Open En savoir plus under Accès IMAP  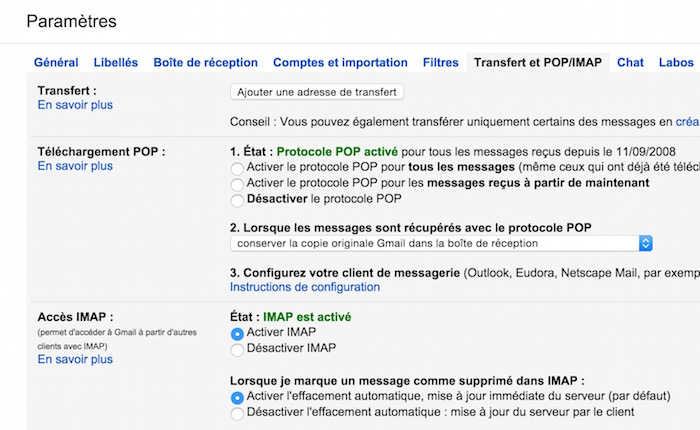pos(75,359)
